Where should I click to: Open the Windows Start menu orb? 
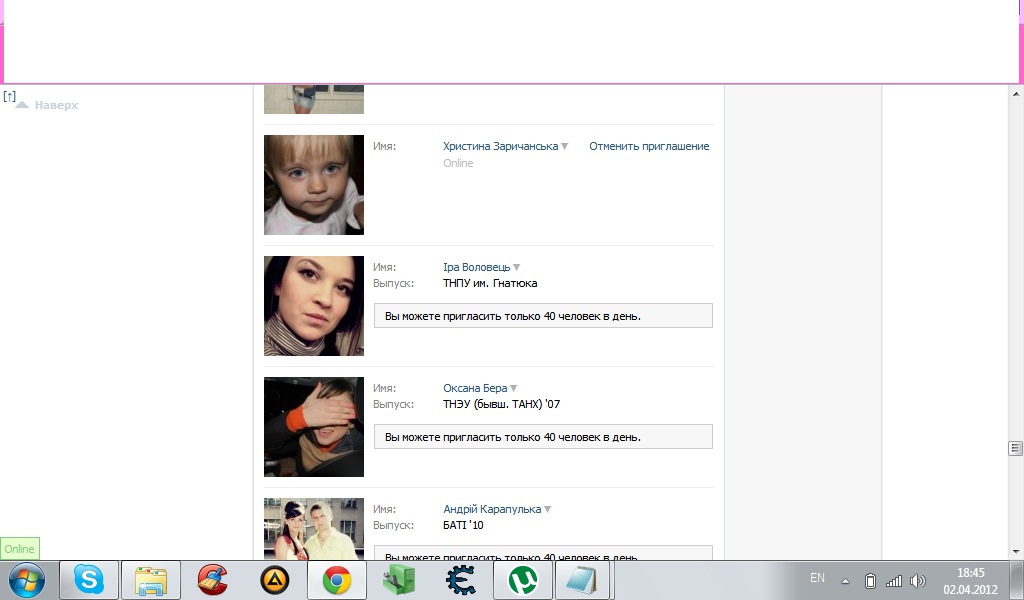(x=27, y=580)
